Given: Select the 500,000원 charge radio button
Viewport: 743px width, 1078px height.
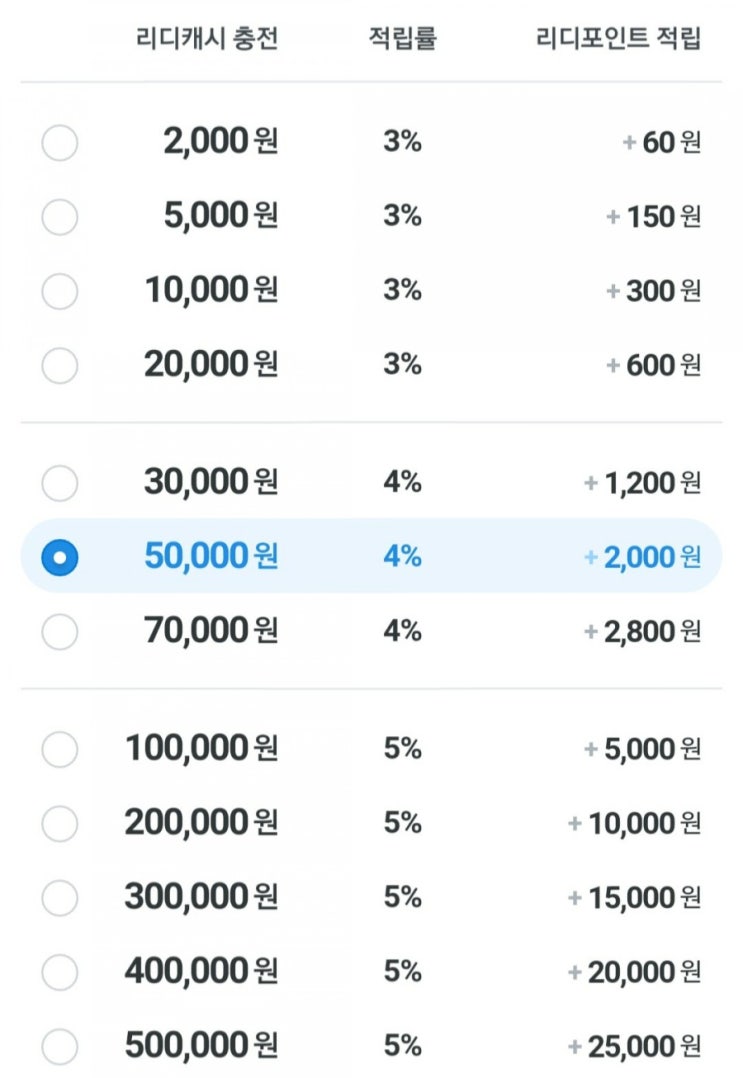Looking at the screenshot, I should (60, 1046).
